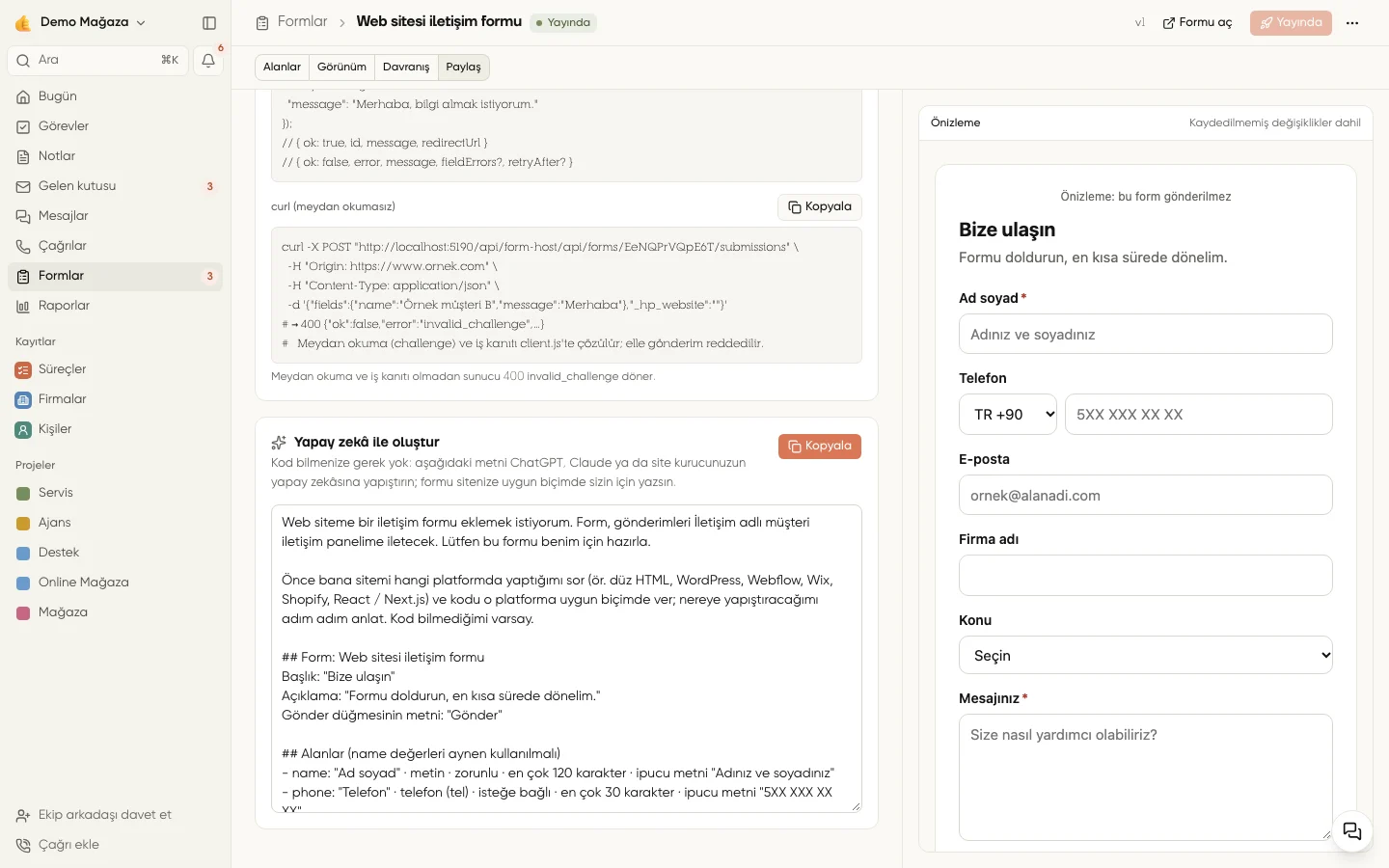Open Notlar in sidebar
Viewport: 1389px width, 868px height.
(x=115, y=156)
